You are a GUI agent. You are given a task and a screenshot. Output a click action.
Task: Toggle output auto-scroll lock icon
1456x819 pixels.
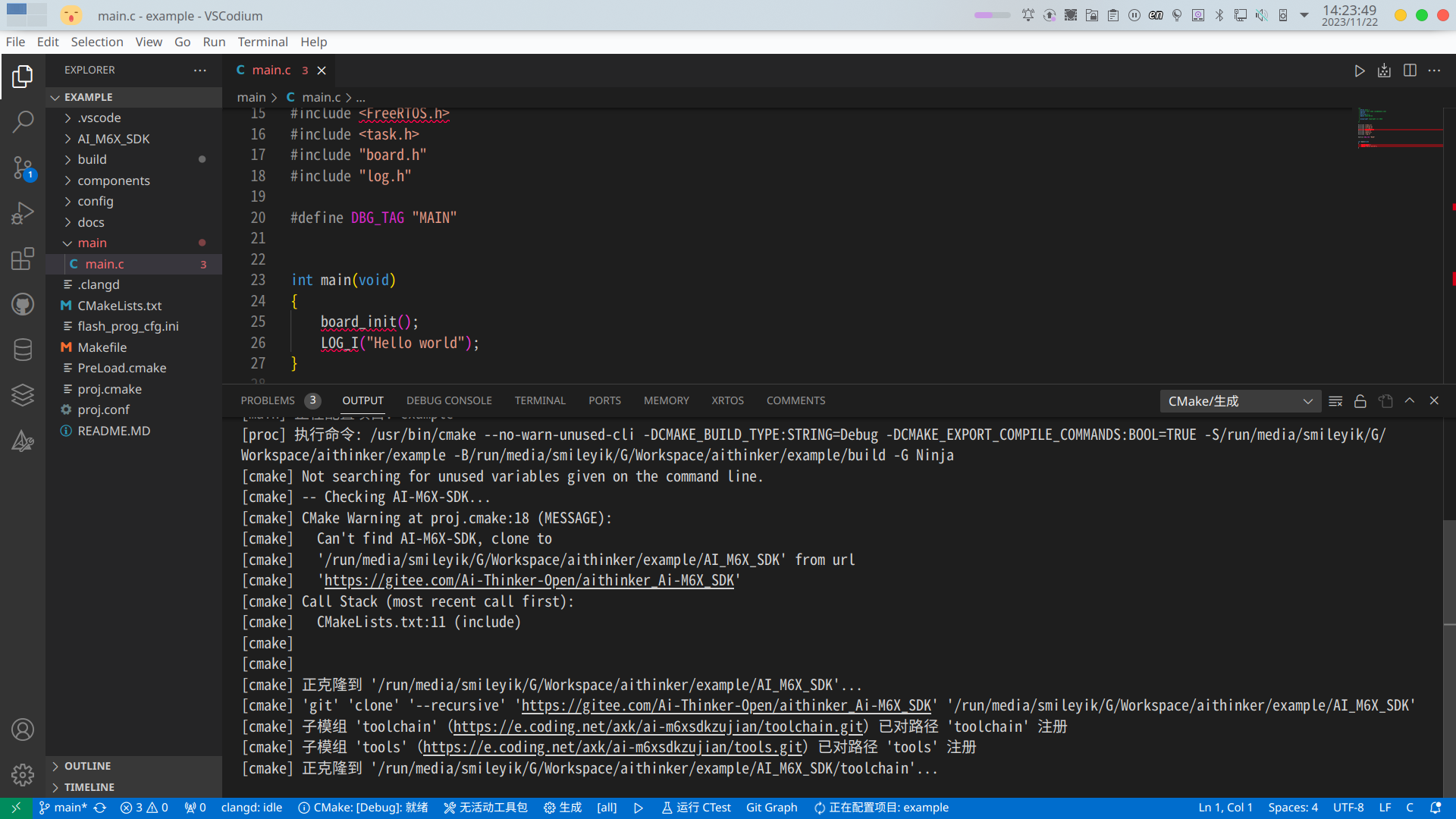1360,401
